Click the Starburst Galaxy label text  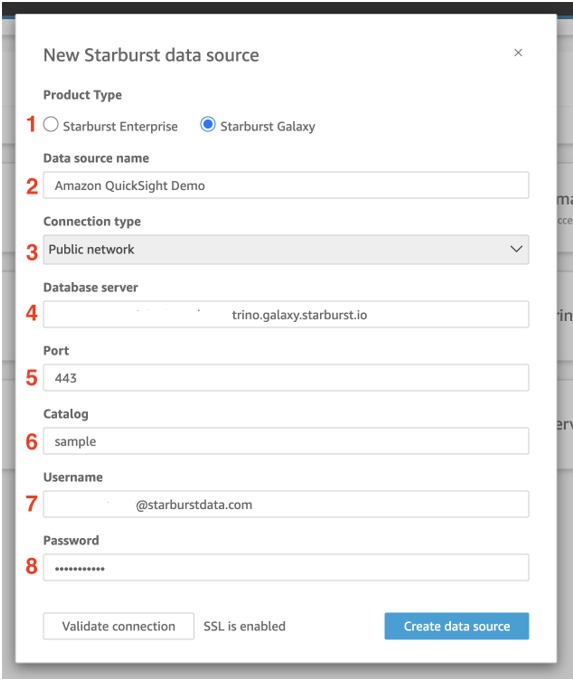point(268,126)
